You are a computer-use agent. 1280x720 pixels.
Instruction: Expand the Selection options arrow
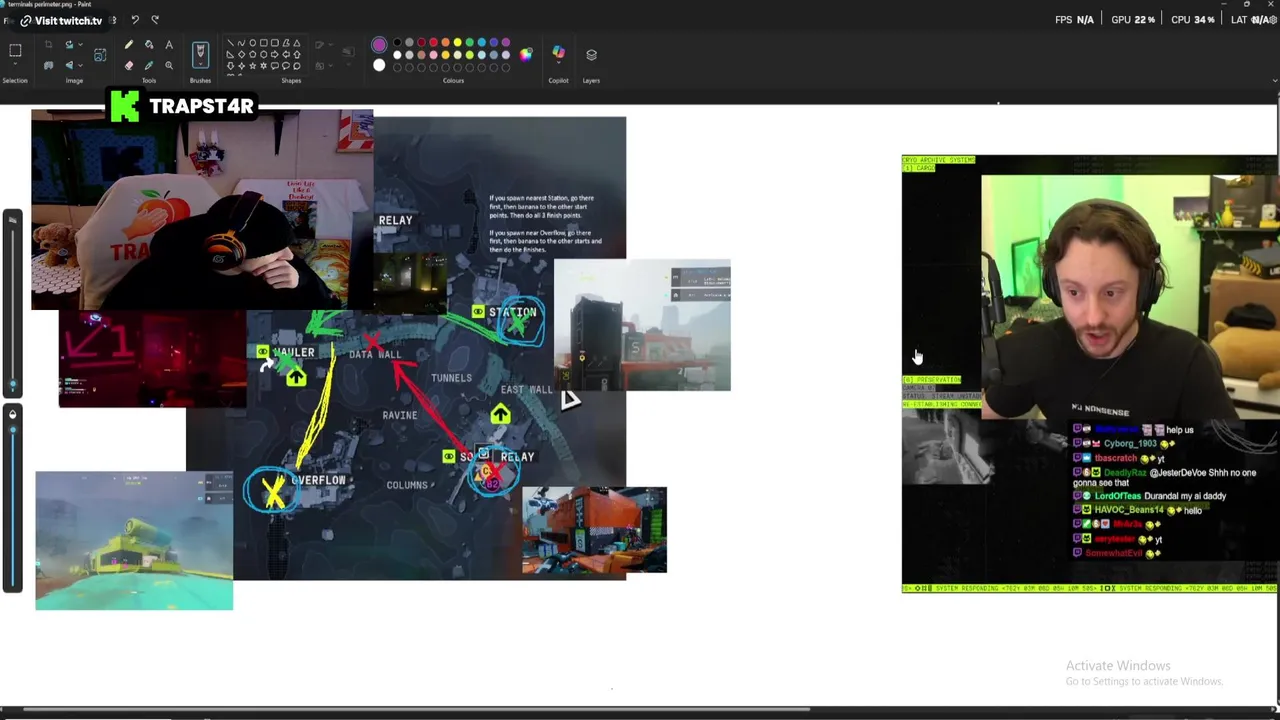[15, 65]
